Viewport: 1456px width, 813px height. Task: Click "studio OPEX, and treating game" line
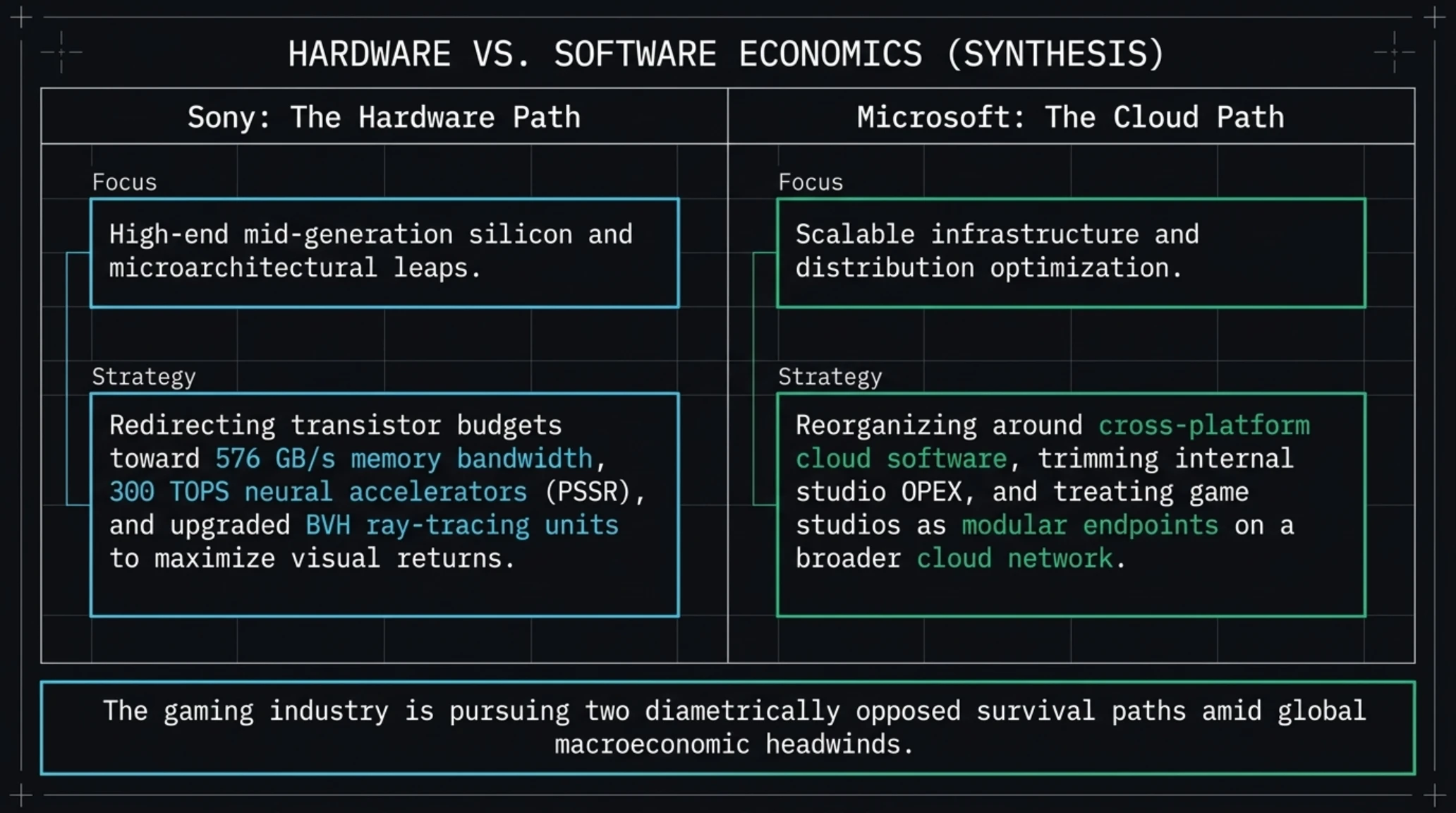1022,492
